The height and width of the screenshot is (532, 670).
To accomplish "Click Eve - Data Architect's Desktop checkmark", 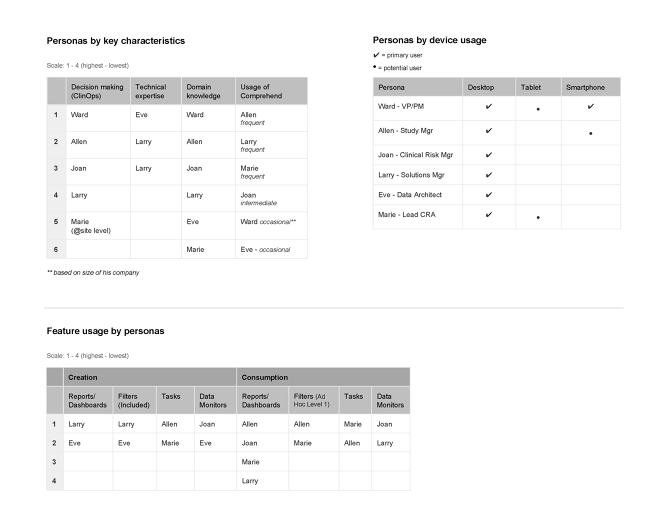I will tap(488, 195).
